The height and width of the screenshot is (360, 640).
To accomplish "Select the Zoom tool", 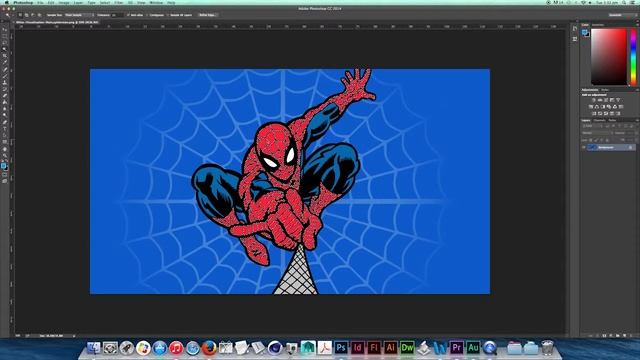I will 4,155.
